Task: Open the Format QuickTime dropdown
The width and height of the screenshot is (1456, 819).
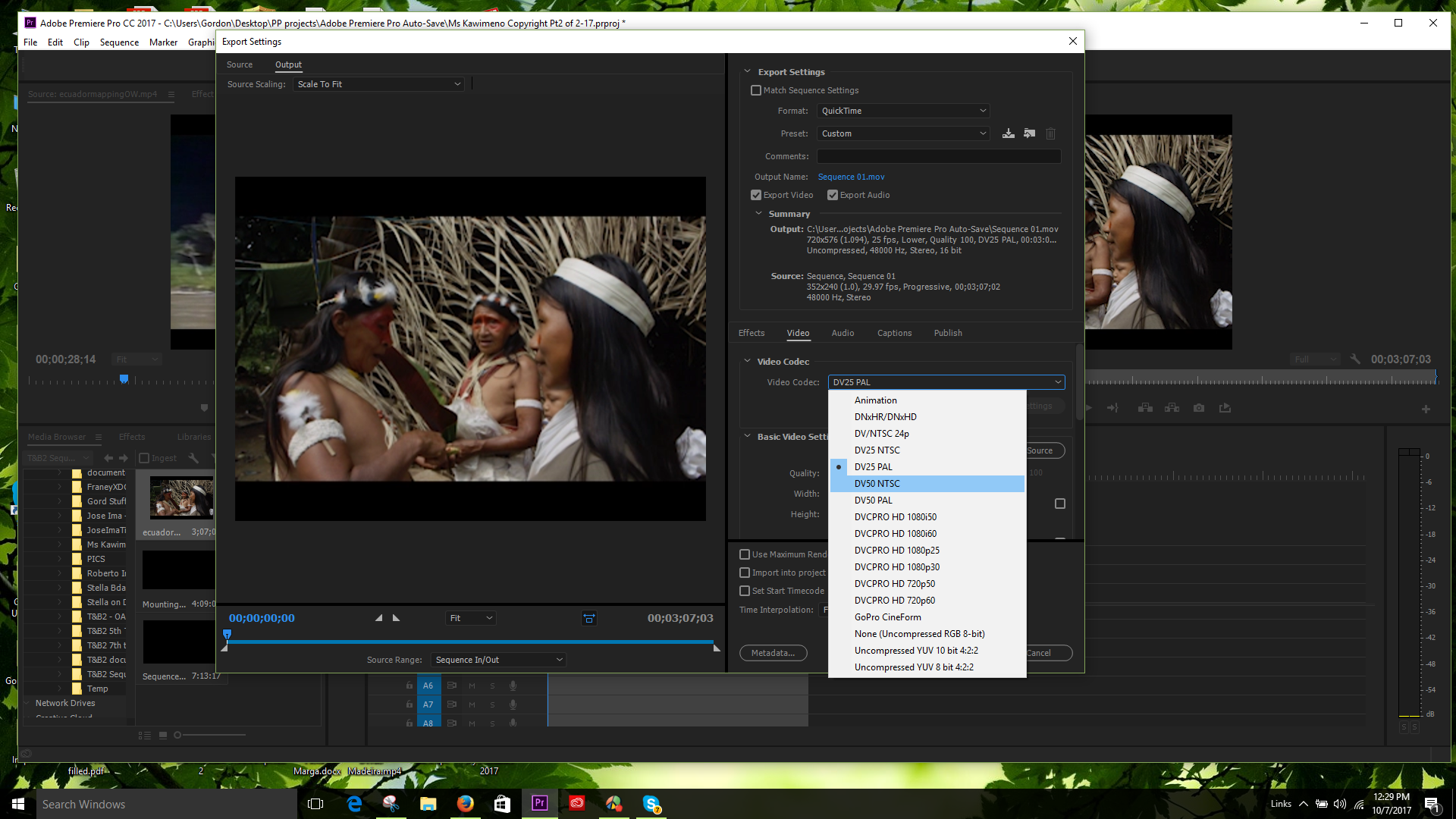Action: tap(902, 111)
